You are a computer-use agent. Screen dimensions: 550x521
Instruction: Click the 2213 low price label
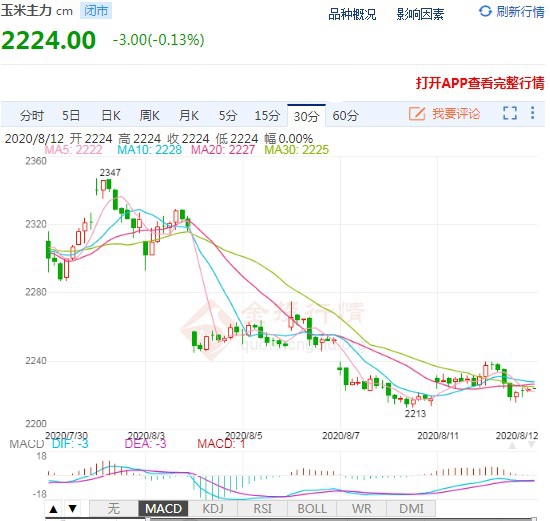pos(415,414)
